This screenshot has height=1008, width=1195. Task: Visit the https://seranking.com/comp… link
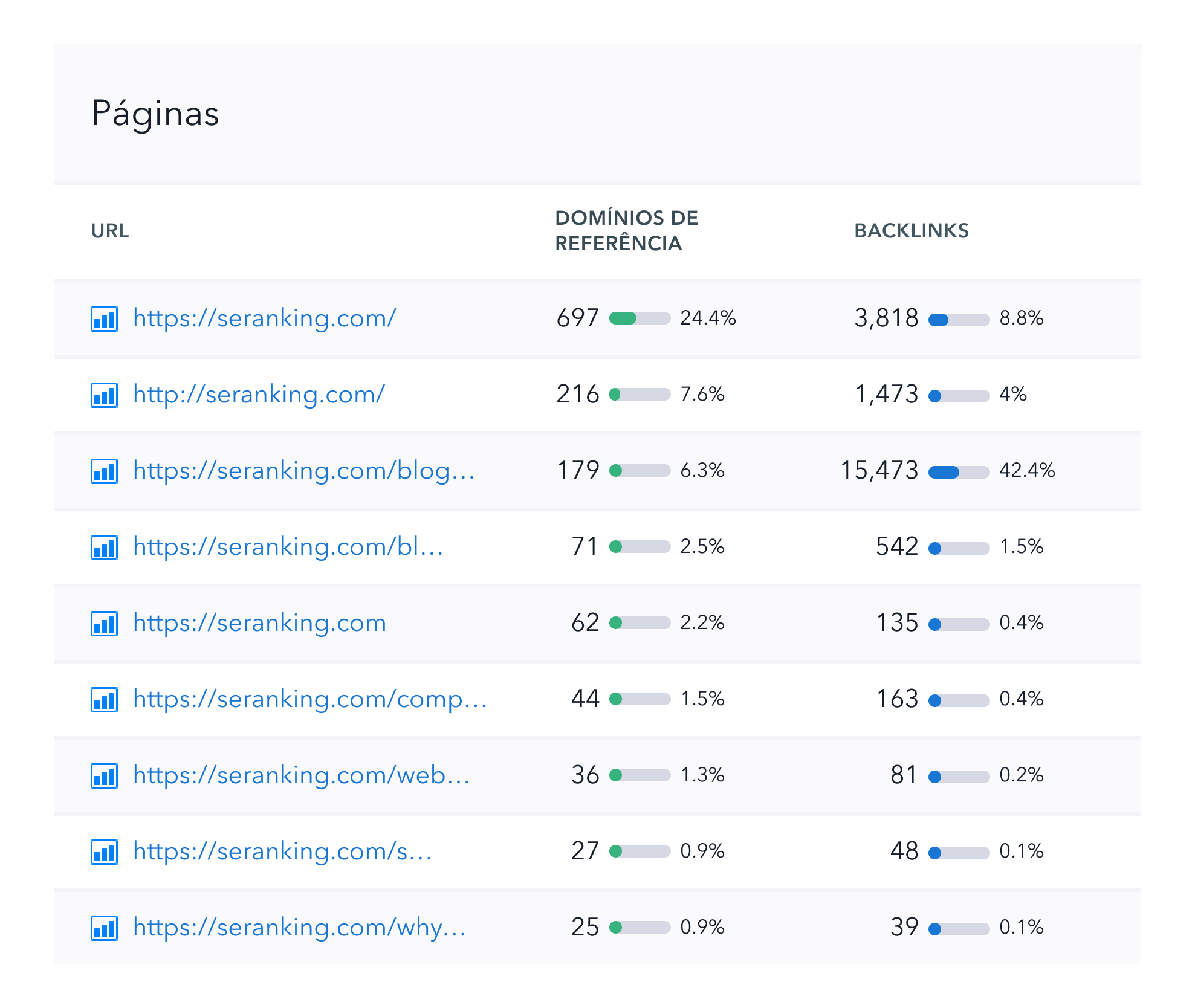pos(310,699)
